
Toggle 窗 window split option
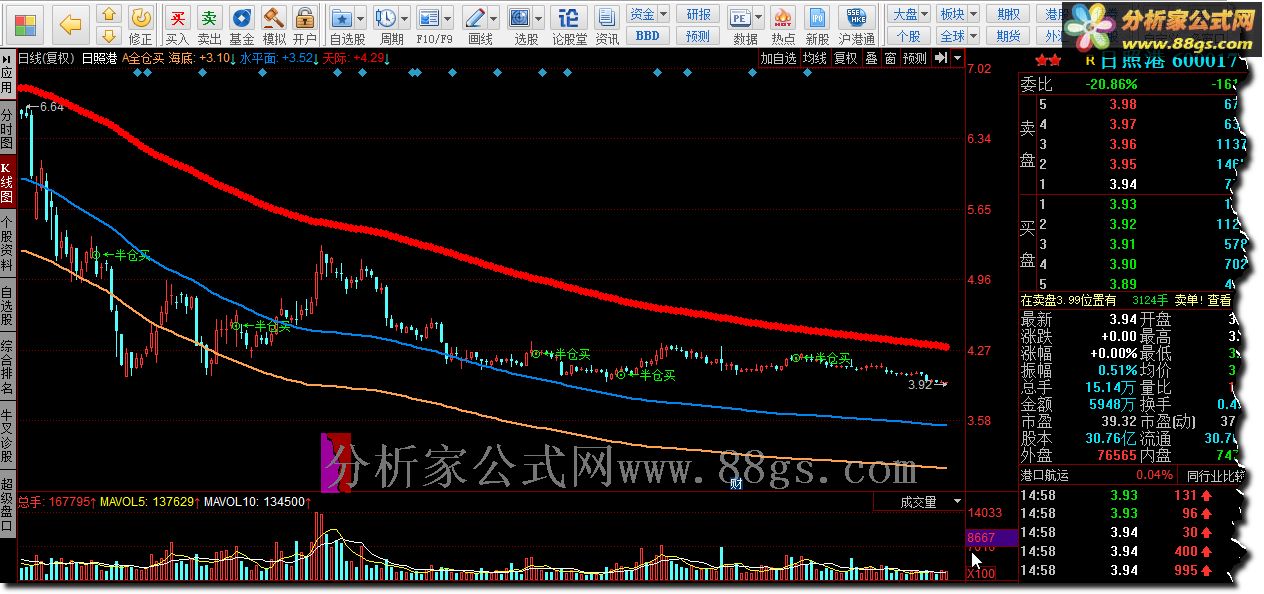coord(890,58)
